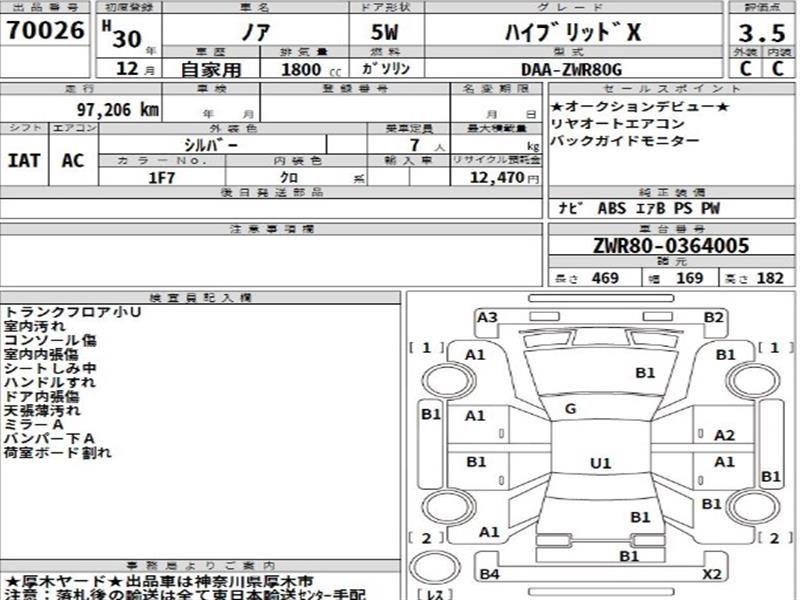Click the inspector note シートしみ中

(50, 368)
